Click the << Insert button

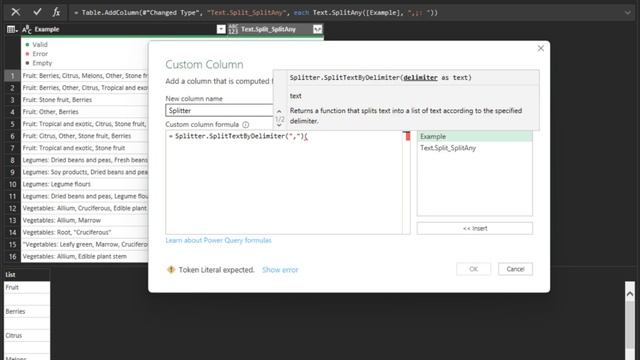[474, 229]
